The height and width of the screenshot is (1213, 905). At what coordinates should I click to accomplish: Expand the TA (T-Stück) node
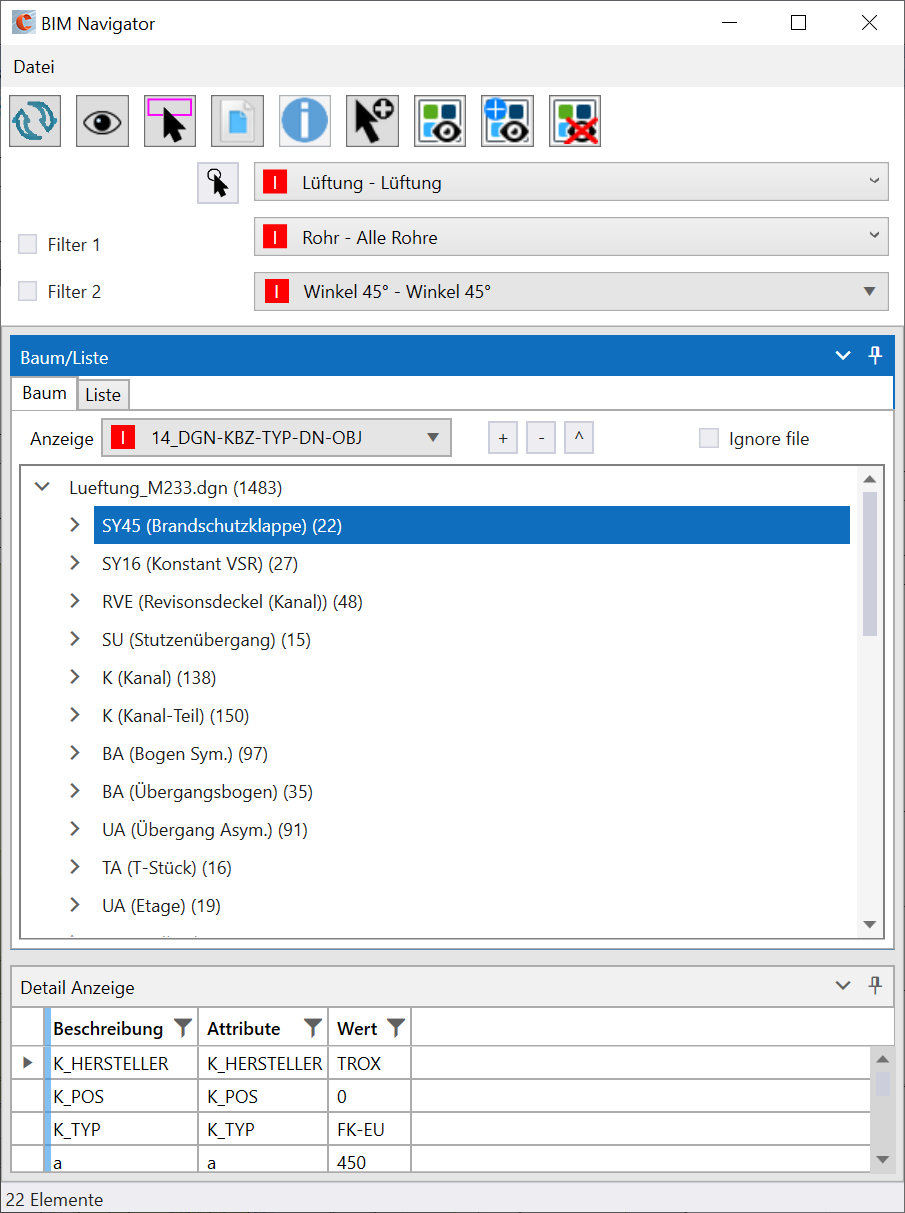pyautogui.click(x=75, y=867)
